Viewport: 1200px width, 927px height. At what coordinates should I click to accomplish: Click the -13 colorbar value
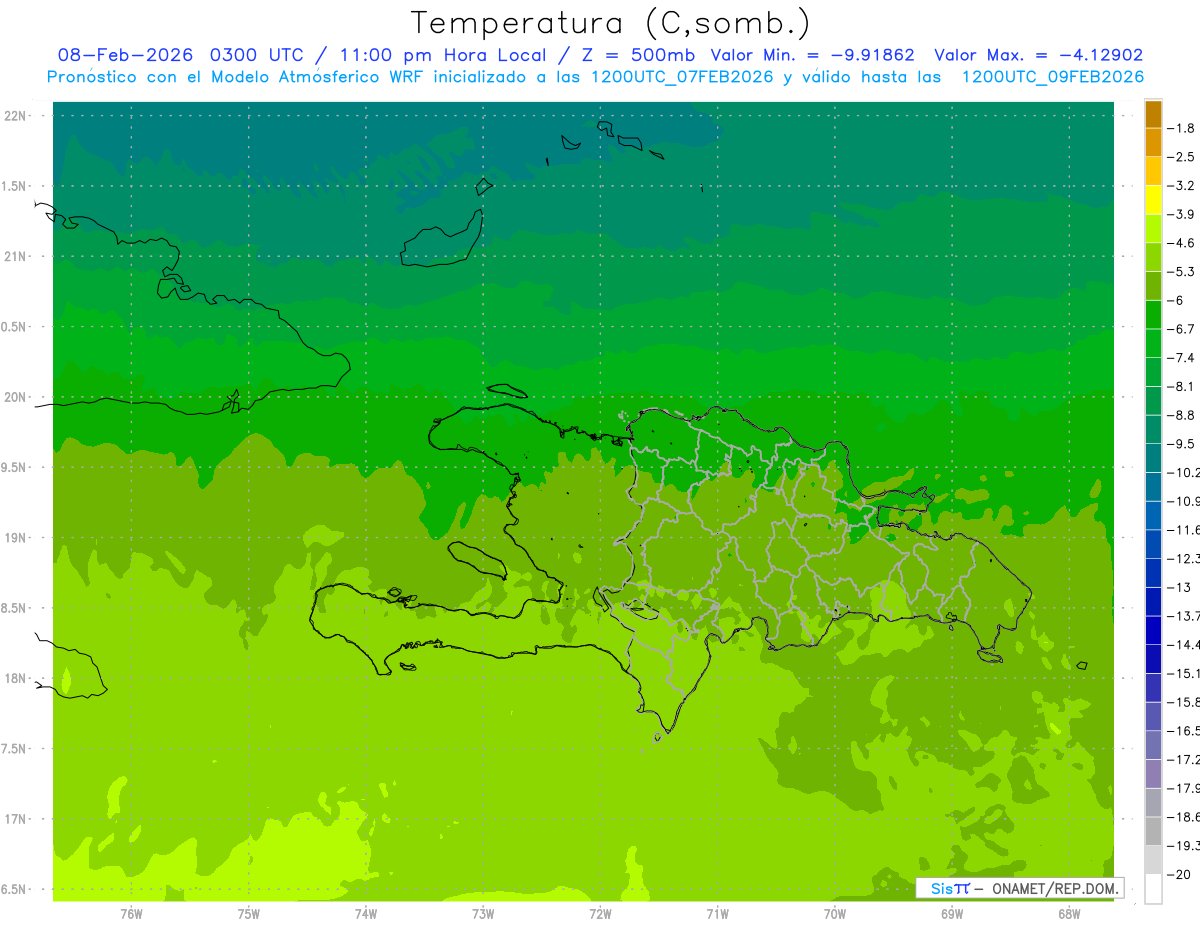pos(1179,587)
